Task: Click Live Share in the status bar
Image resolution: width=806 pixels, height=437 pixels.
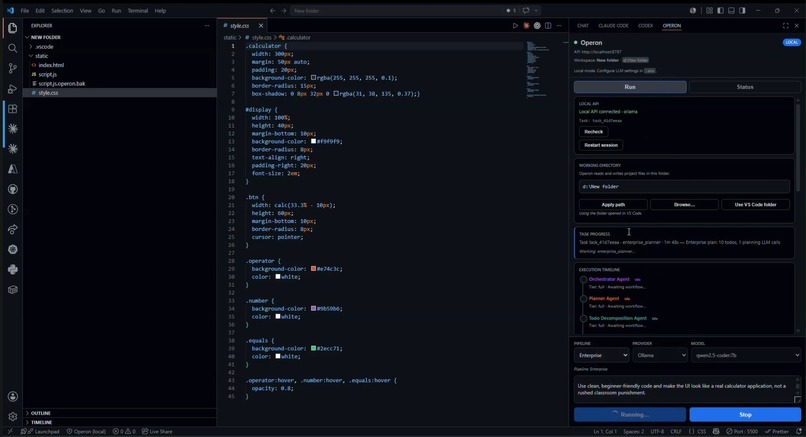Action: 157,431
